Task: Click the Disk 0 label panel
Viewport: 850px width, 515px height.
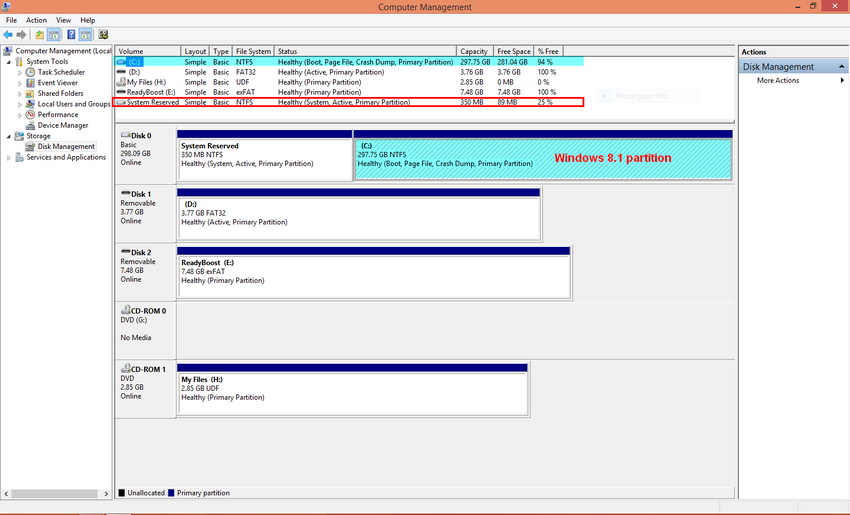Action: [x=145, y=154]
